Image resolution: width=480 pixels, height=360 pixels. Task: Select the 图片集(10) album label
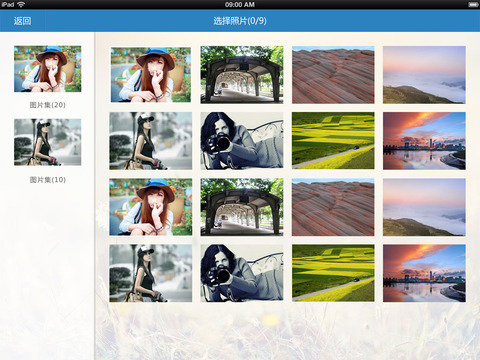48,180
